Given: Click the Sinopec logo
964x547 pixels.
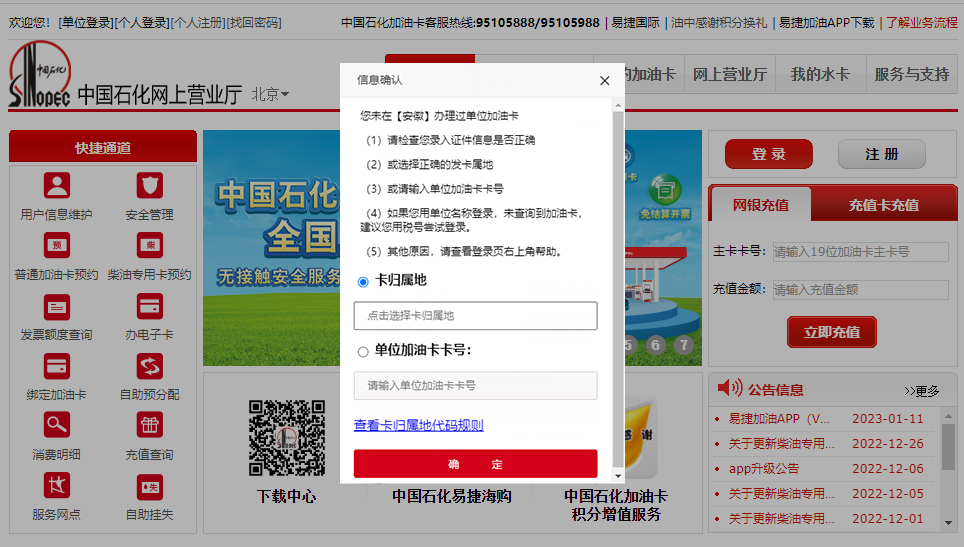Looking at the screenshot, I should coord(39,74).
